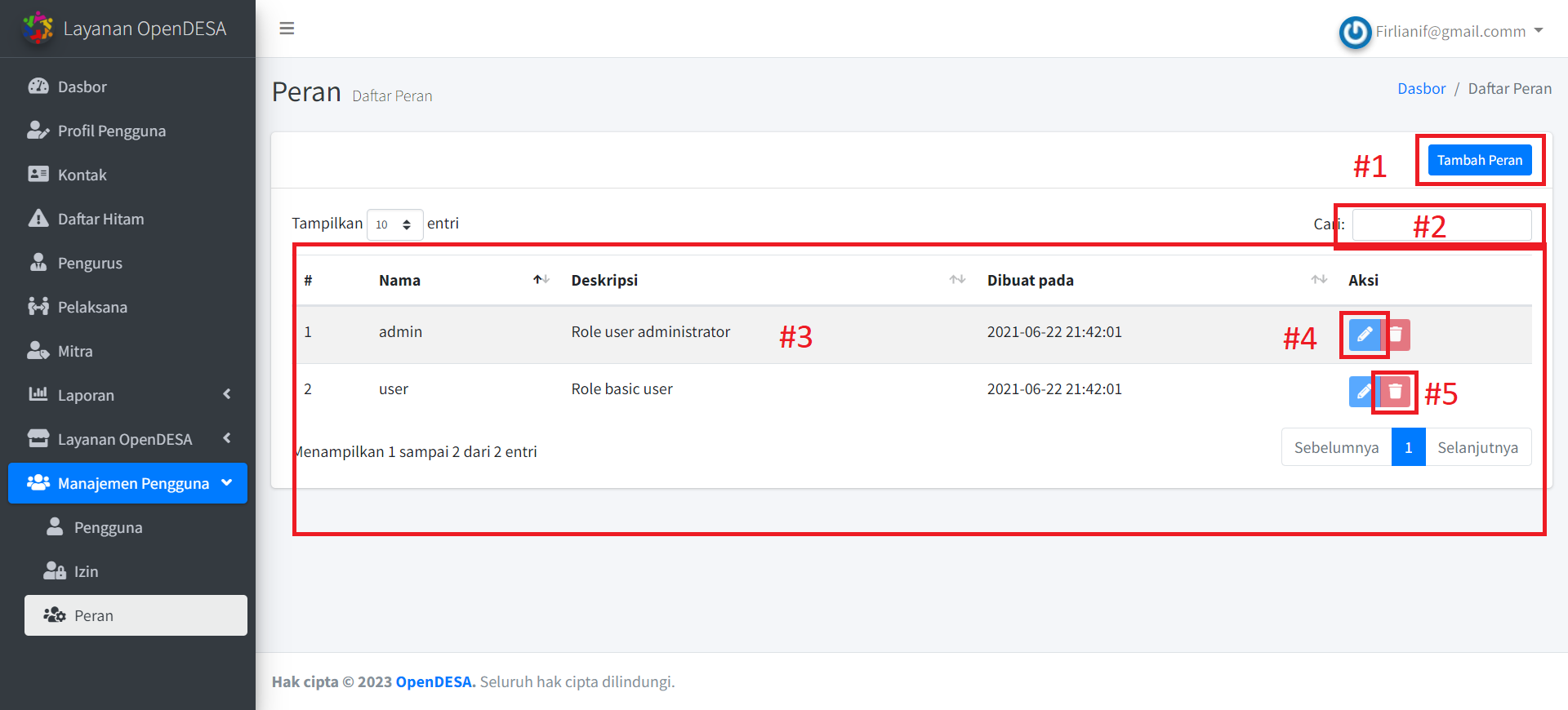Viewport: 1568px width, 710px height.
Task: Click the 'Menampilkan 1 sampai 2 dari 2 entri' text
Action: pyautogui.click(x=415, y=451)
